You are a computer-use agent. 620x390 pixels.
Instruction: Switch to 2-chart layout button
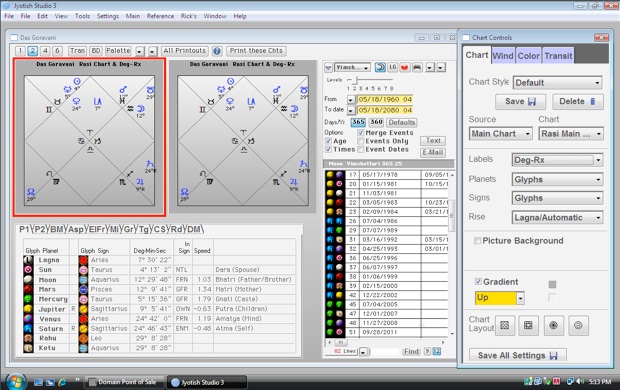point(32,51)
